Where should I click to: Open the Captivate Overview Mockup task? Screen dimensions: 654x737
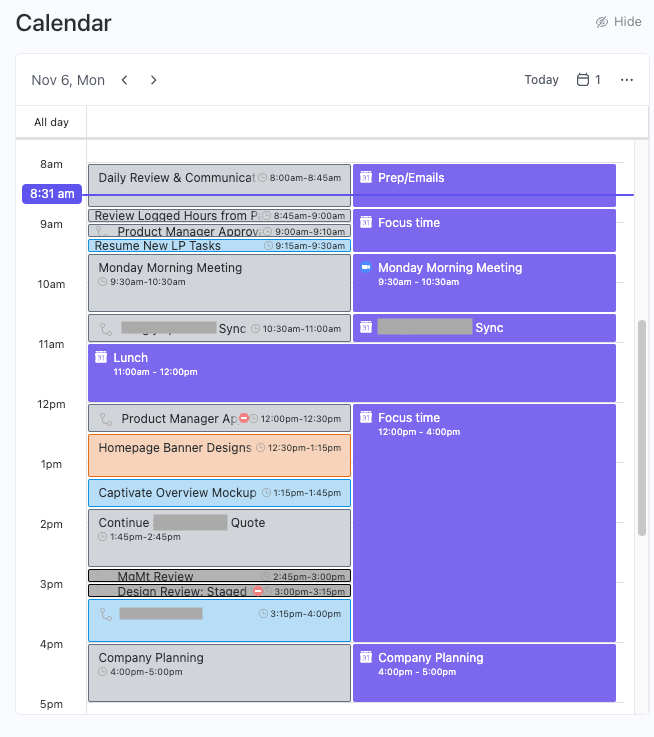[x=177, y=493]
